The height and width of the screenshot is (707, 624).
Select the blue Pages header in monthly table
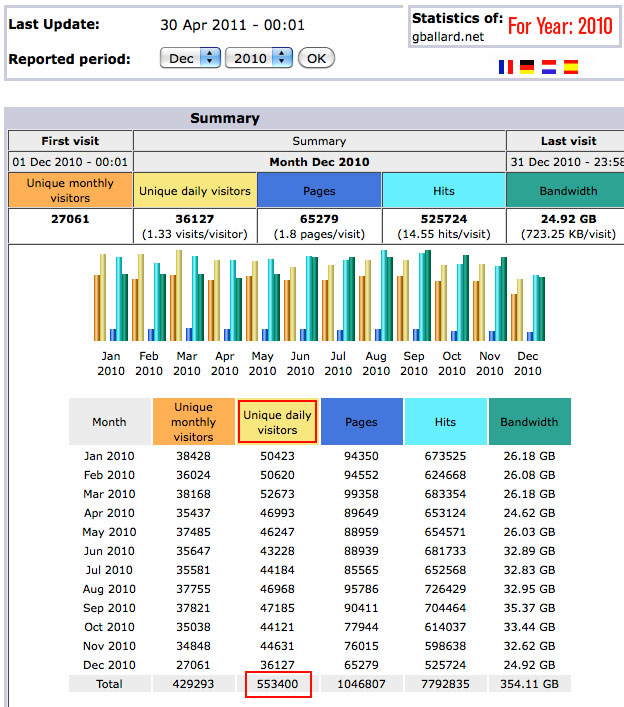click(361, 422)
